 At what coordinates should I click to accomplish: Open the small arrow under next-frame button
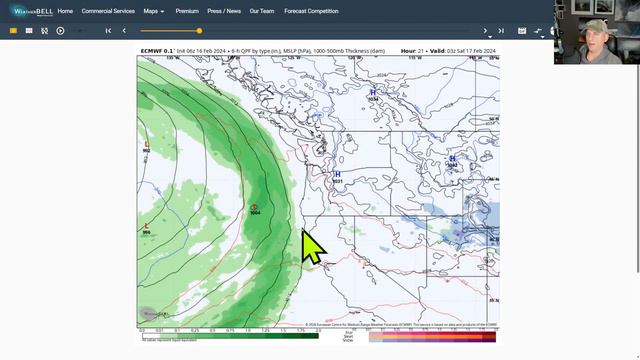(x=490, y=37)
